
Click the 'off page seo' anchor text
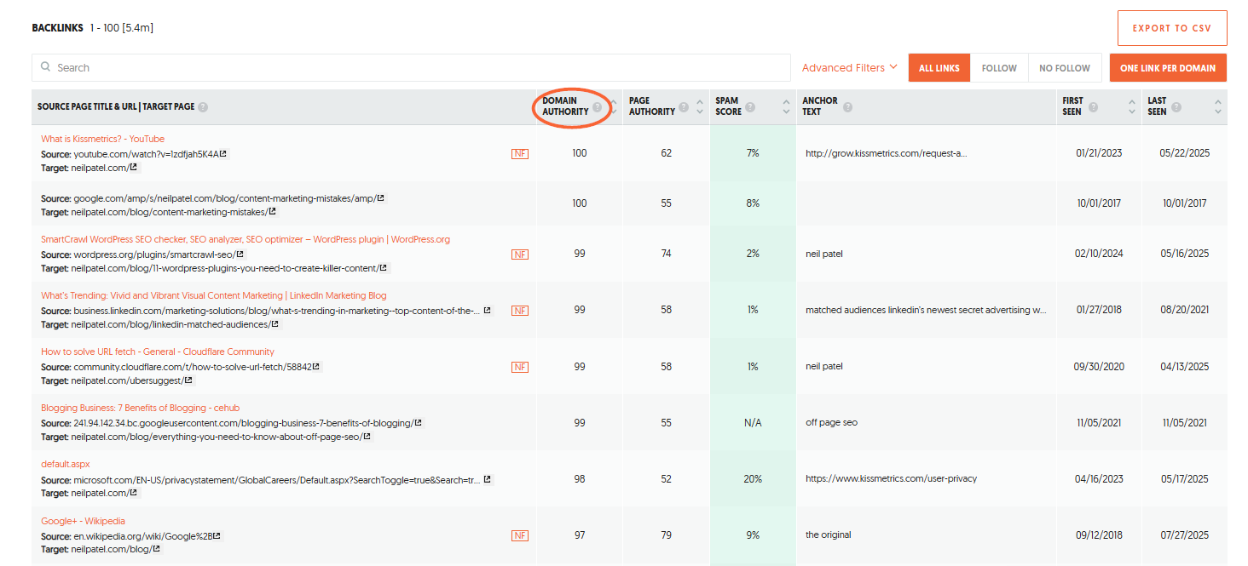[x=831, y=423]
